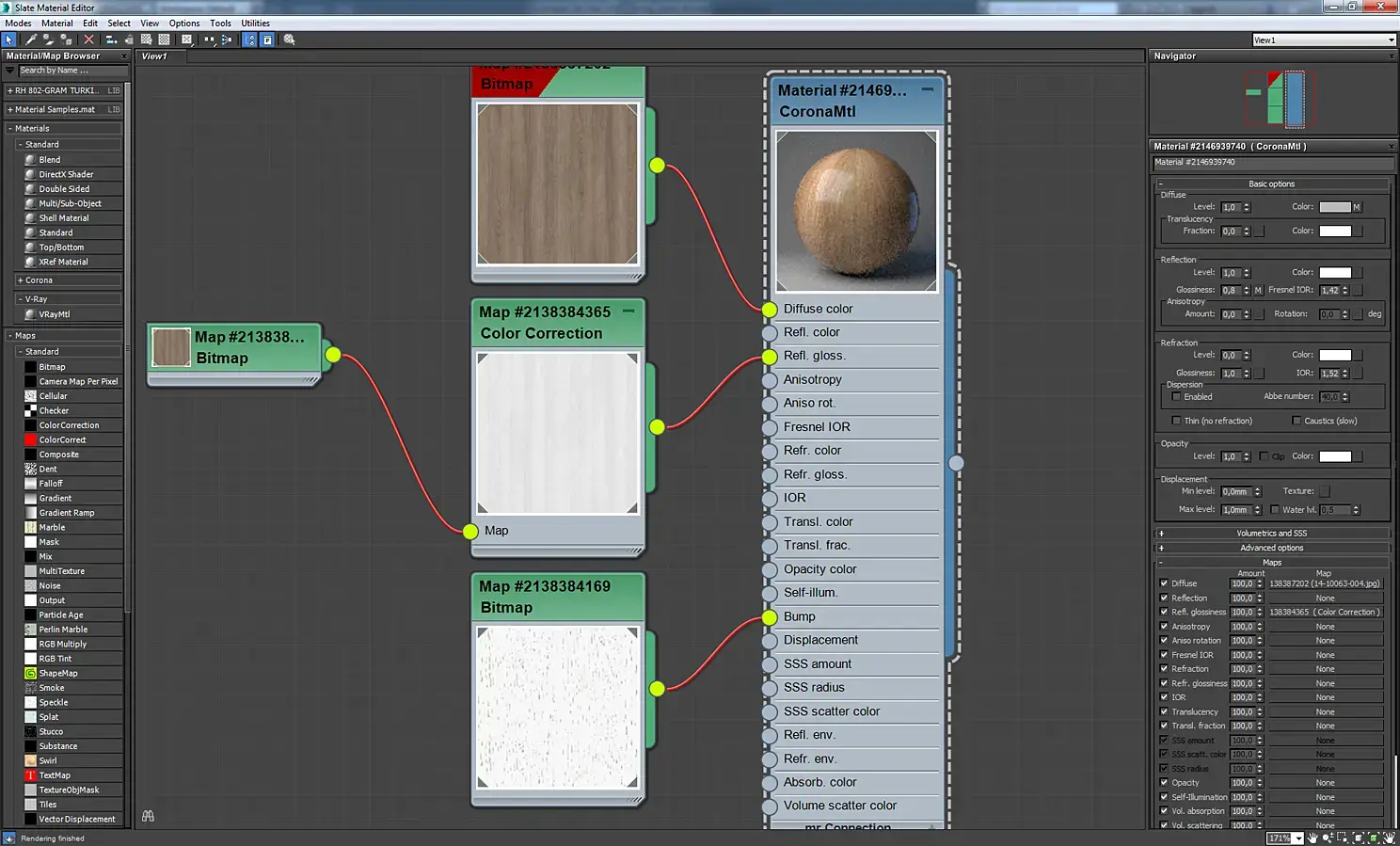Click the Refl. glossiness Color Correction map button
Image resolution: width=1400 pixels, height=846 pixels.
click(x=1325, y=613)
